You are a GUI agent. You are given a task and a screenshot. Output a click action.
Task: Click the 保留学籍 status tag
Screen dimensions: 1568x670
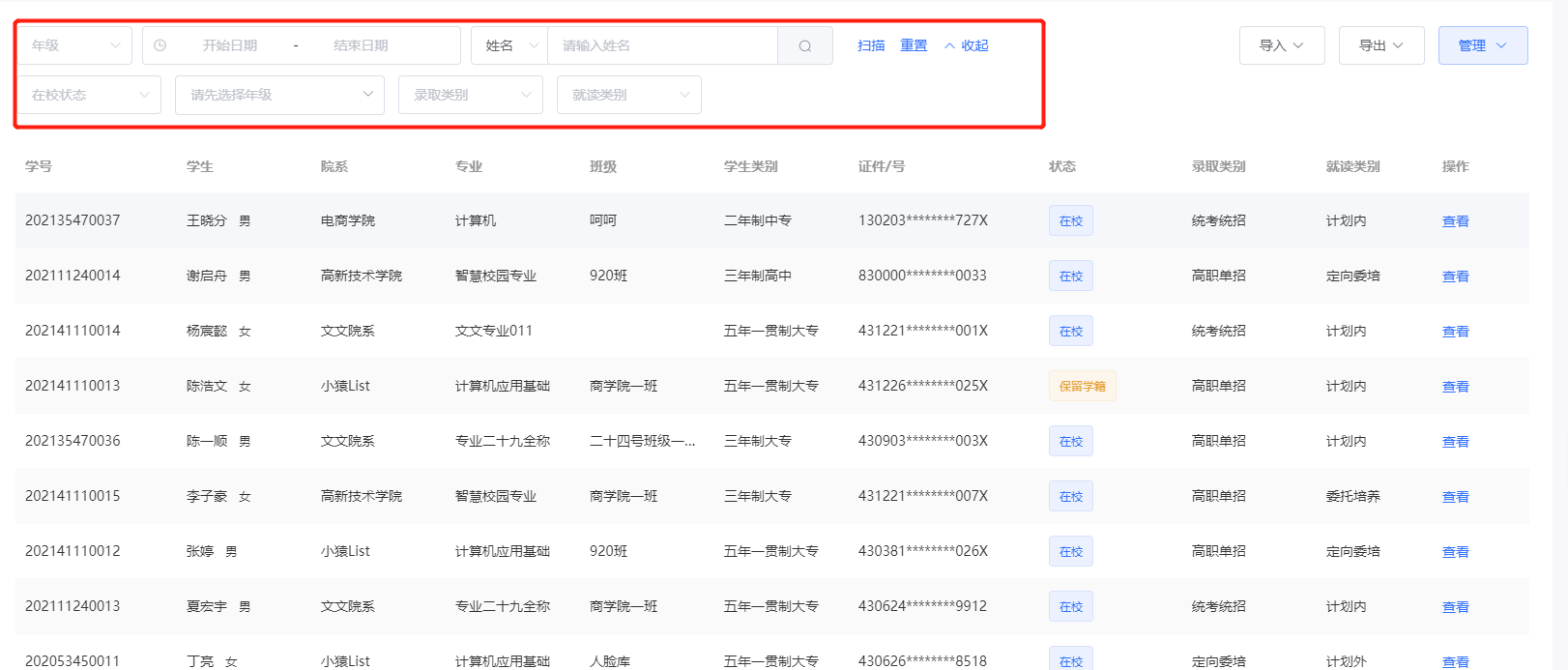1082,387
